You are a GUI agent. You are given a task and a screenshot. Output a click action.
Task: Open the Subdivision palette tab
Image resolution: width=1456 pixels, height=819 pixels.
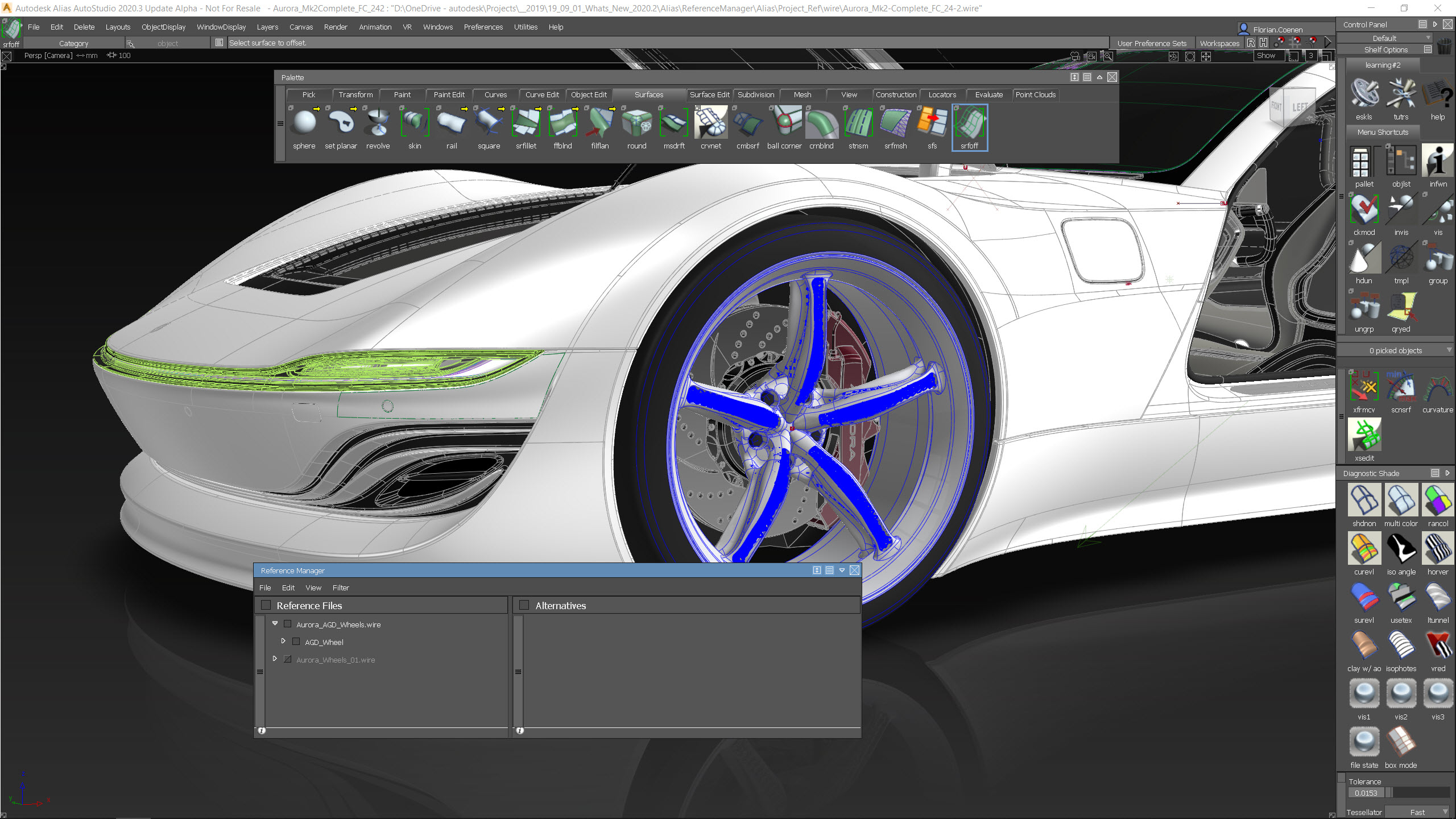(x=756, y=94)
